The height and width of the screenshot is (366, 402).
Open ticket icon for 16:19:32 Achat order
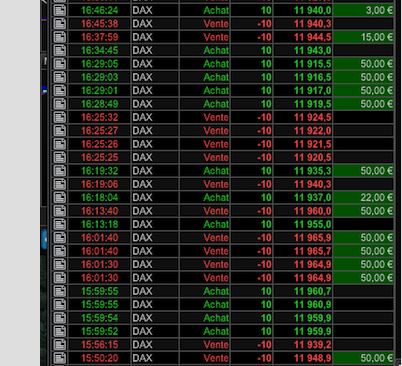coord(60,171)
